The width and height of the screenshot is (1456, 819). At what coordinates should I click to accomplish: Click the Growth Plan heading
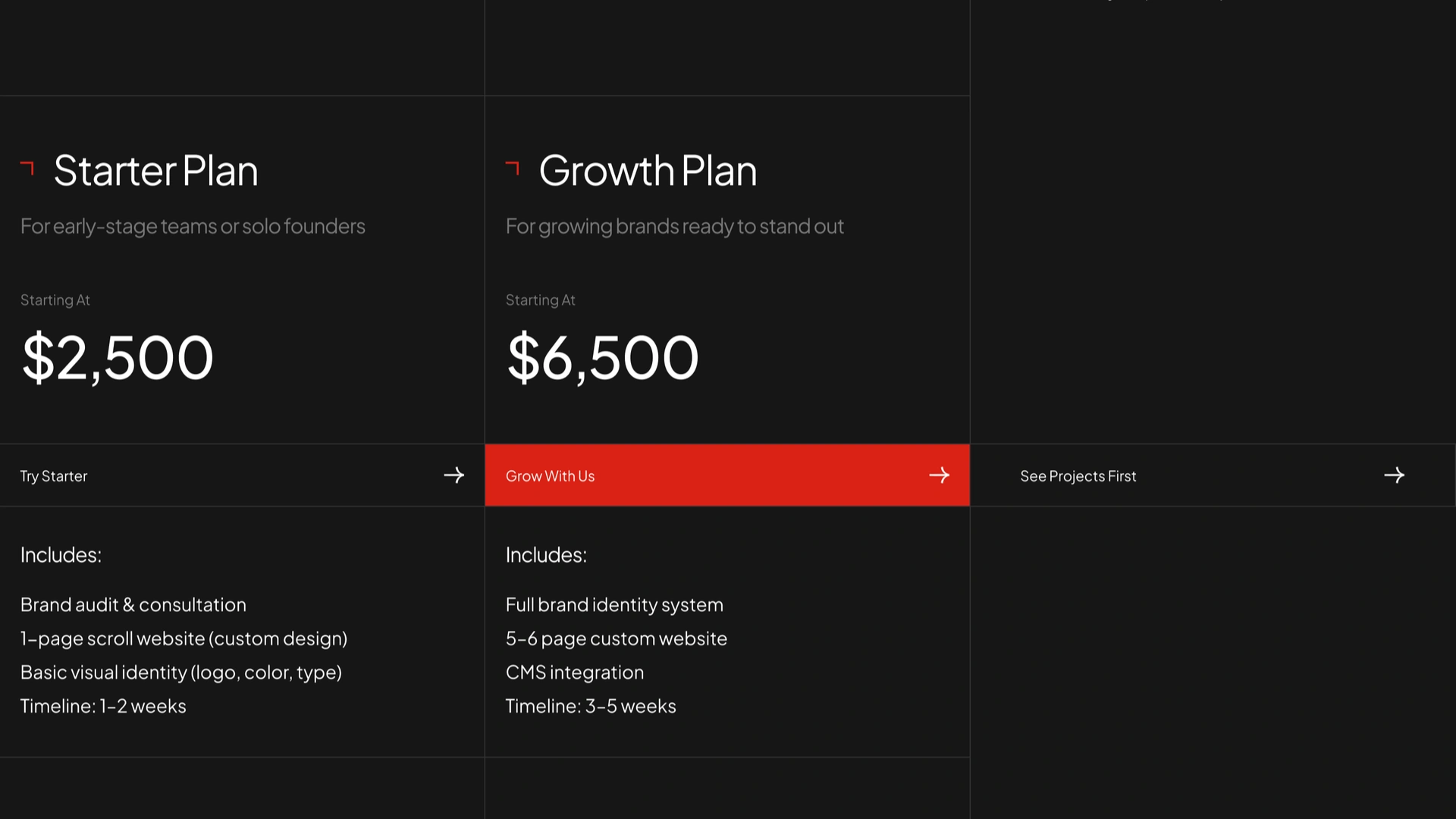tap(648, 171)
